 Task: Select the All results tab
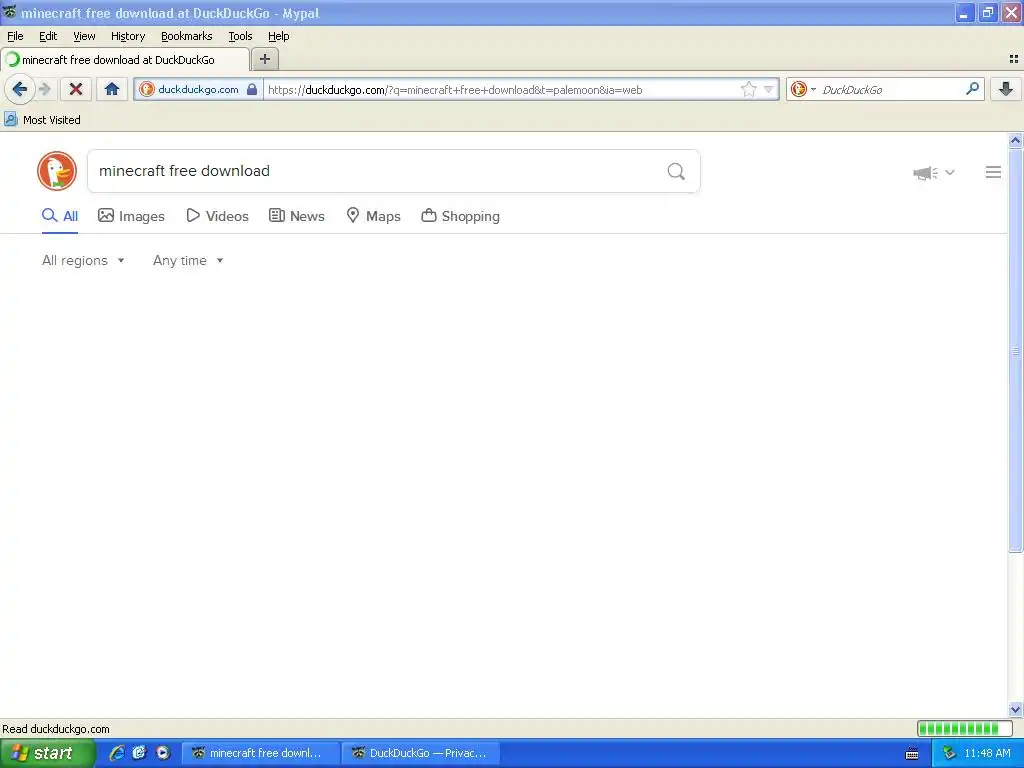pyautogui.click(x=60, y=216)
